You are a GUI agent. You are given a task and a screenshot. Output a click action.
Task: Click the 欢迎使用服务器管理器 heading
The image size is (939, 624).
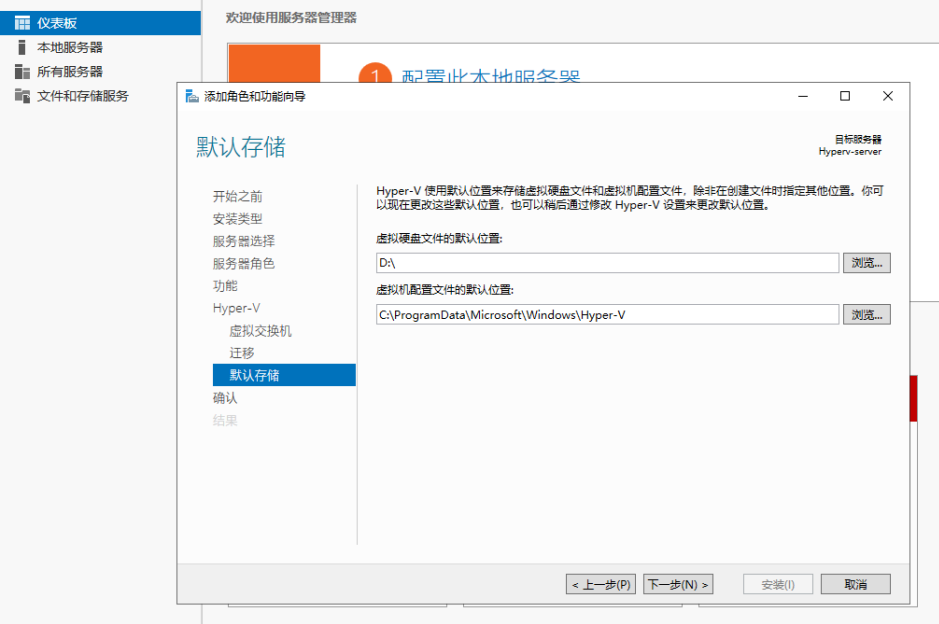click(291, 18)
